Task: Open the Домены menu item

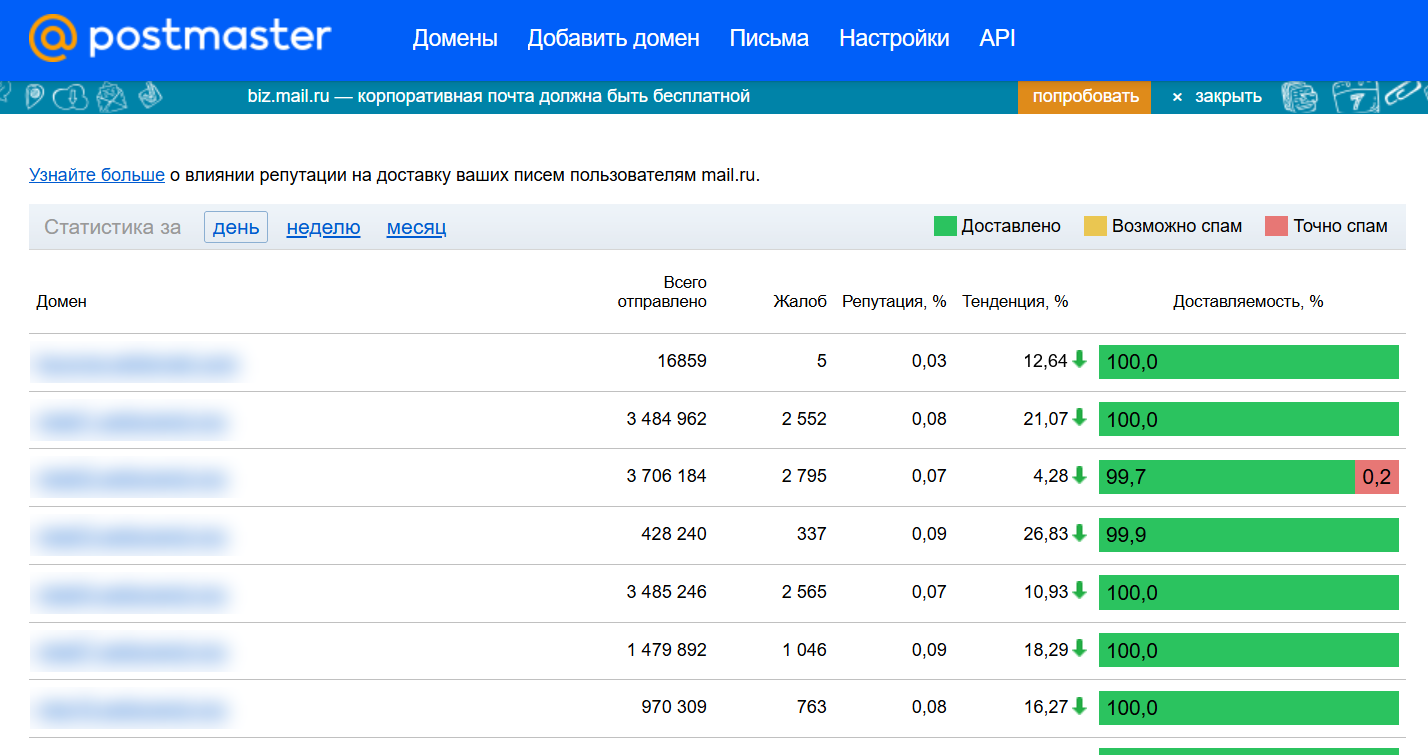Action: coord(455,39)
